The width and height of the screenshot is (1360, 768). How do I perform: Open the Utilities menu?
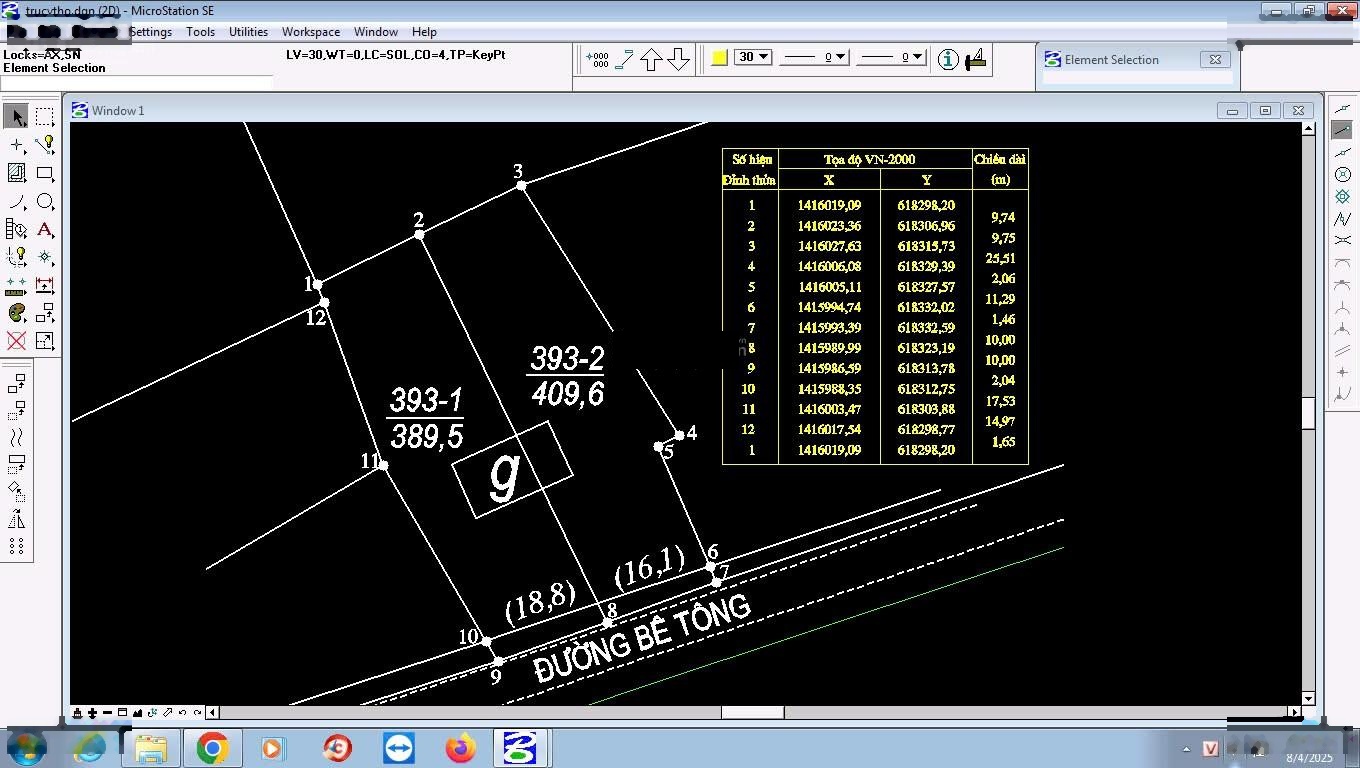tap(248, 32)
